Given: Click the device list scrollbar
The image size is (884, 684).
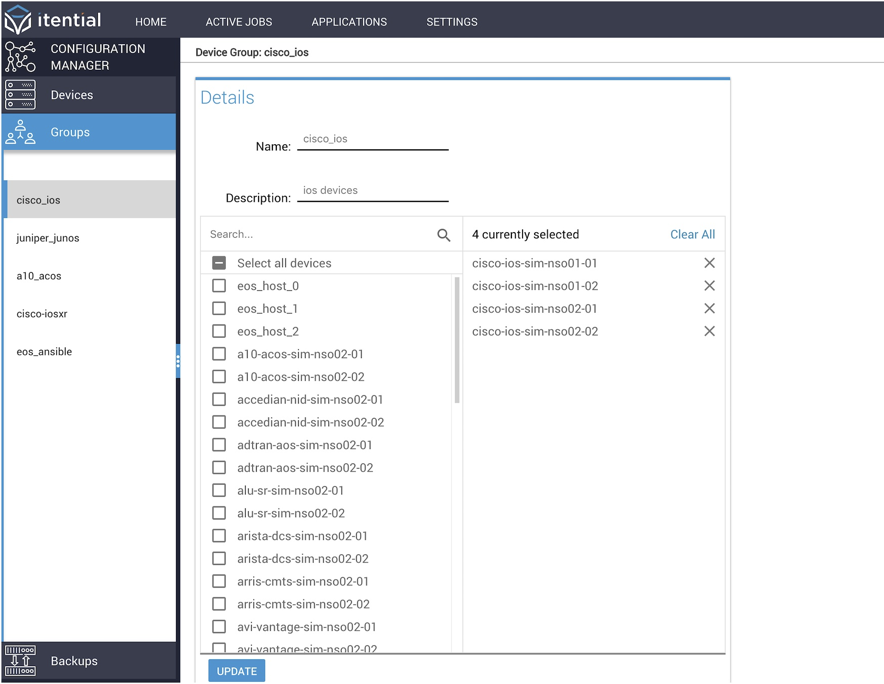Looking at the screenshot, I should click(x=455, y=340).
